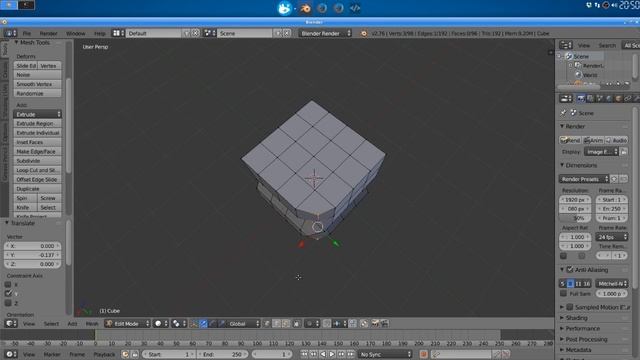This screenshot has height=360, width=640.
Task: Select the Constraints properties tab icon
Action: 628,98
